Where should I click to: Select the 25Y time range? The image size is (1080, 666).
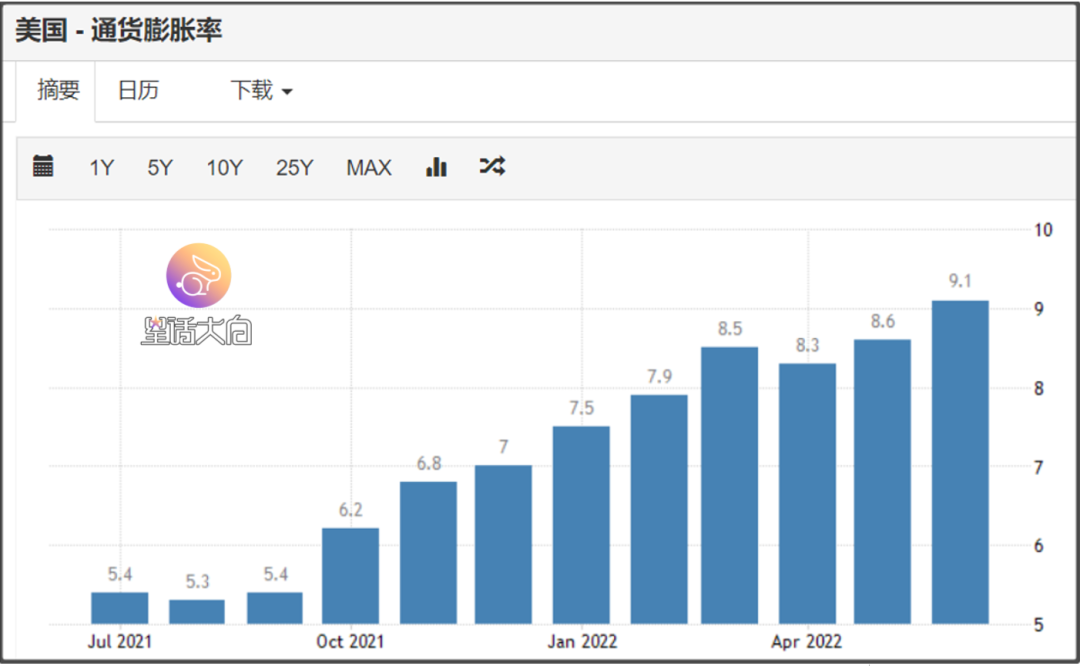pyautogui.click(x=294, y=167)
